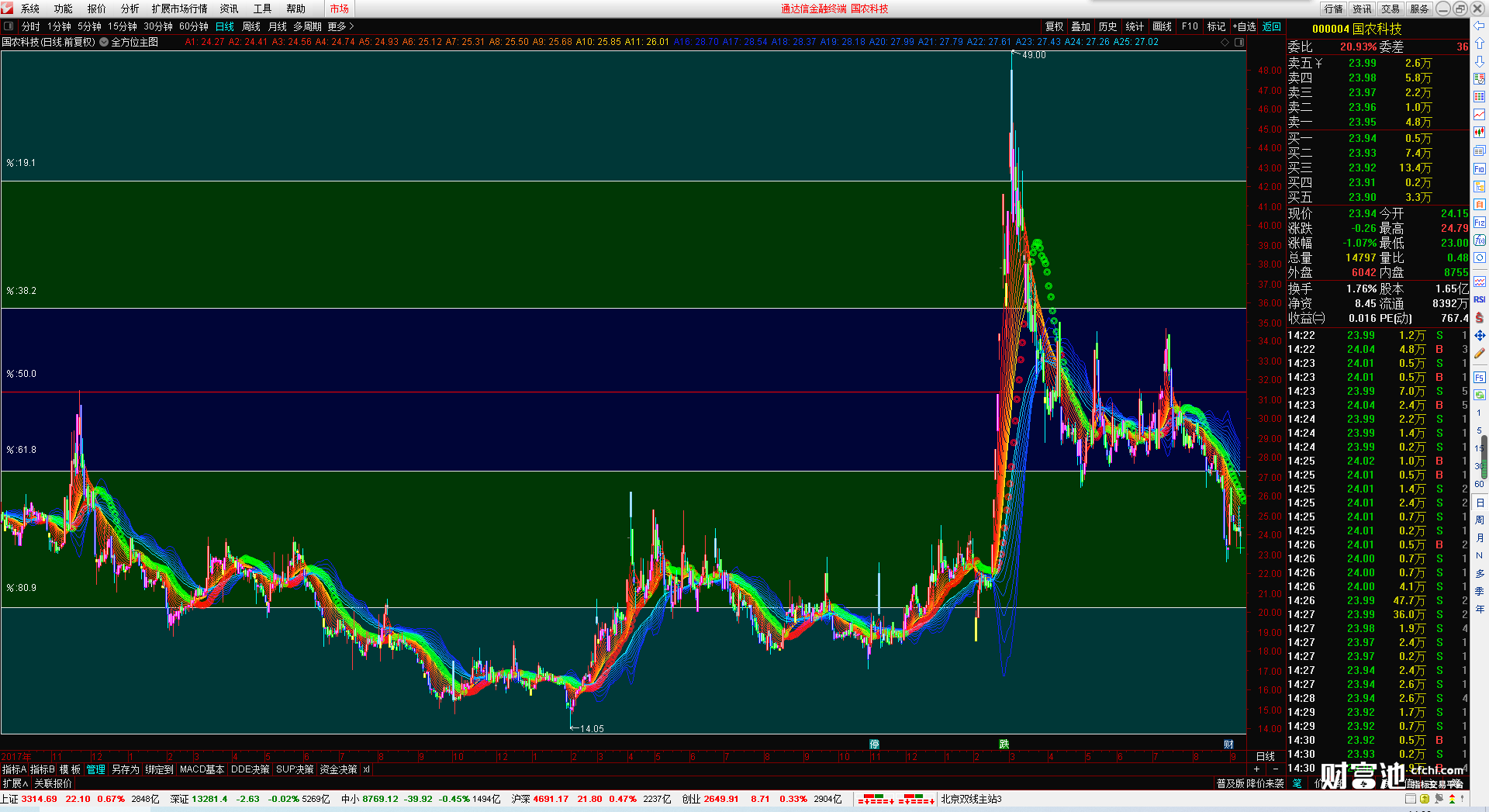Select the 资金决策 indicator tab
1489x812 pixels.
pyautogui.click(x=338, y=769)
